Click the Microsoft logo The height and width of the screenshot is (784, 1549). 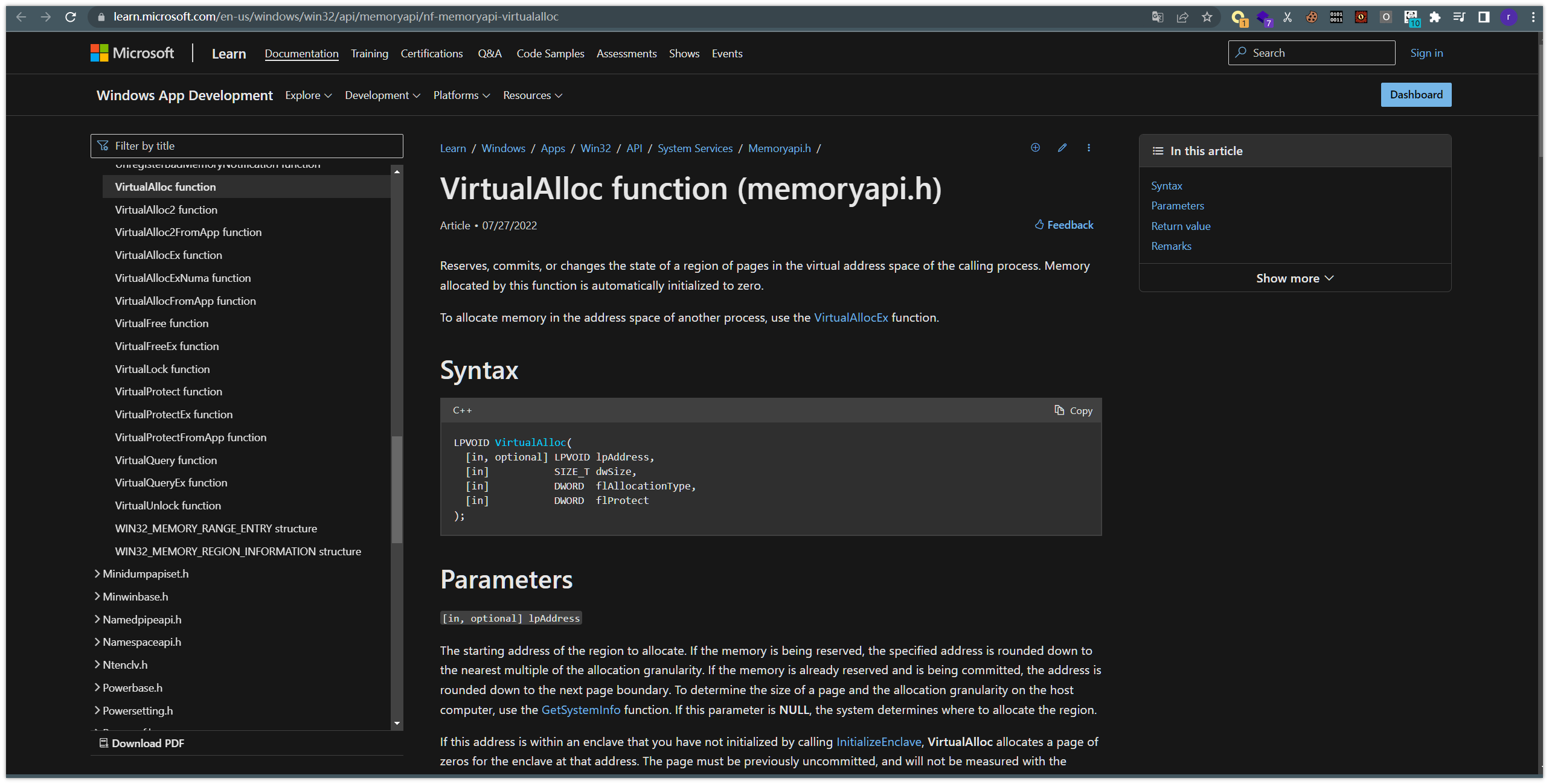[x=132, y=53]
